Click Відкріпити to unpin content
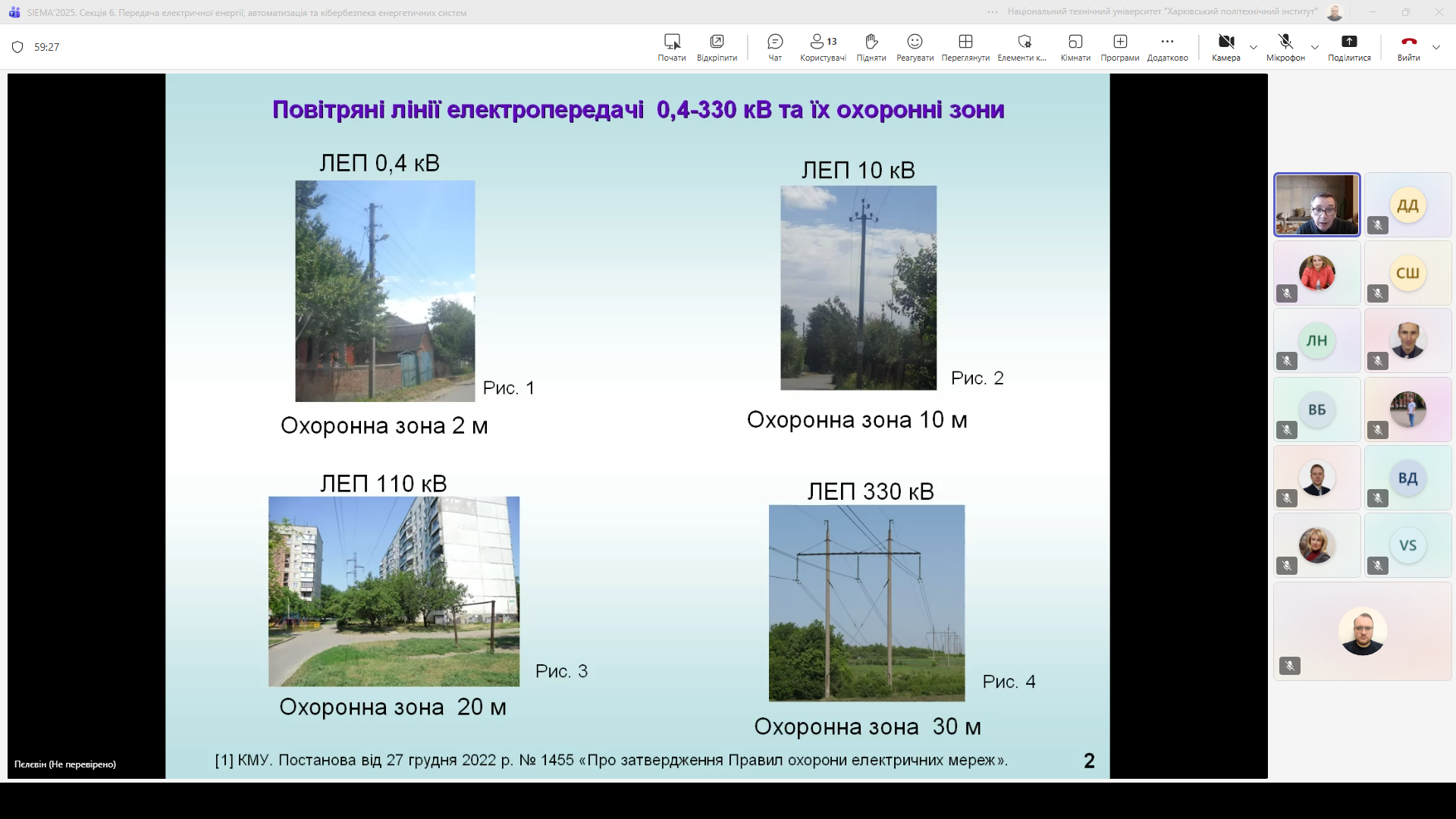The height and width of the screenshot is (819, 1456). (716, 46)
